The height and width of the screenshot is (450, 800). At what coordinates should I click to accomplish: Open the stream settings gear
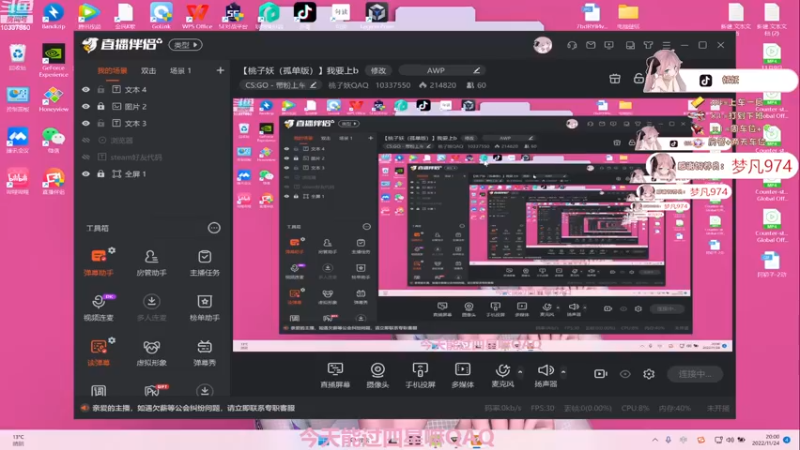[648, 374]
